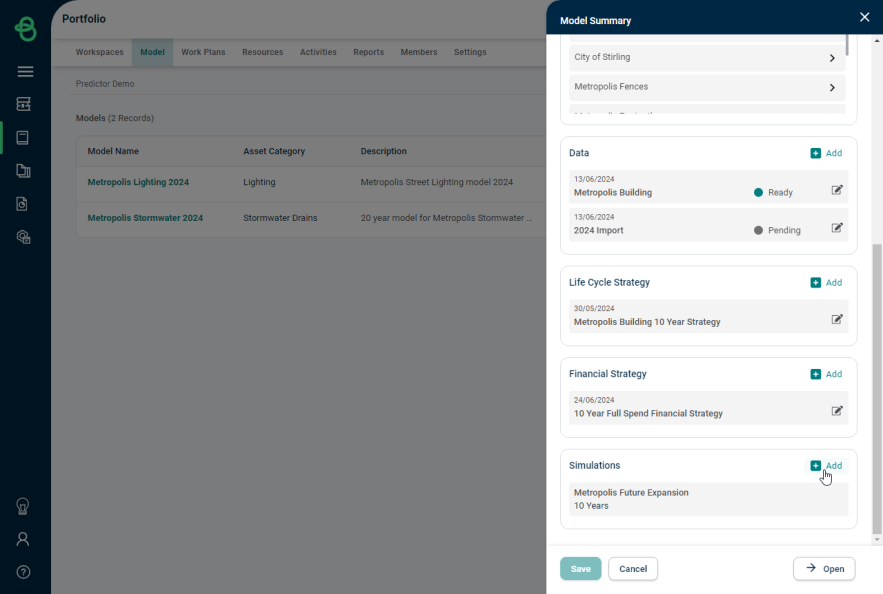Open the Metropolis Lighting 2024 model link

[x=138, y=182]
